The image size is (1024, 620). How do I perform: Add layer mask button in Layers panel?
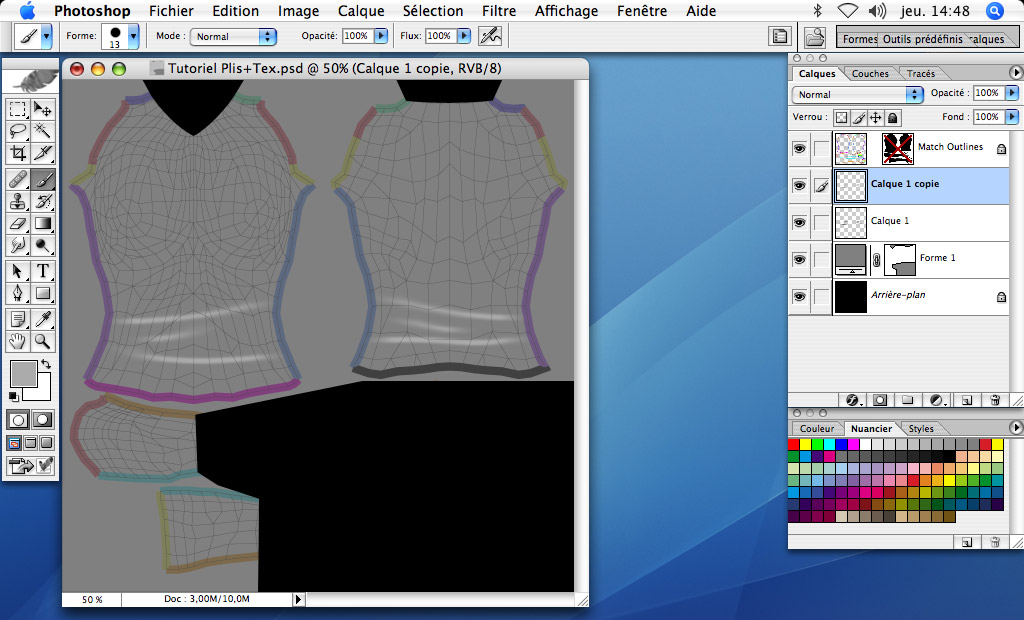880,400
